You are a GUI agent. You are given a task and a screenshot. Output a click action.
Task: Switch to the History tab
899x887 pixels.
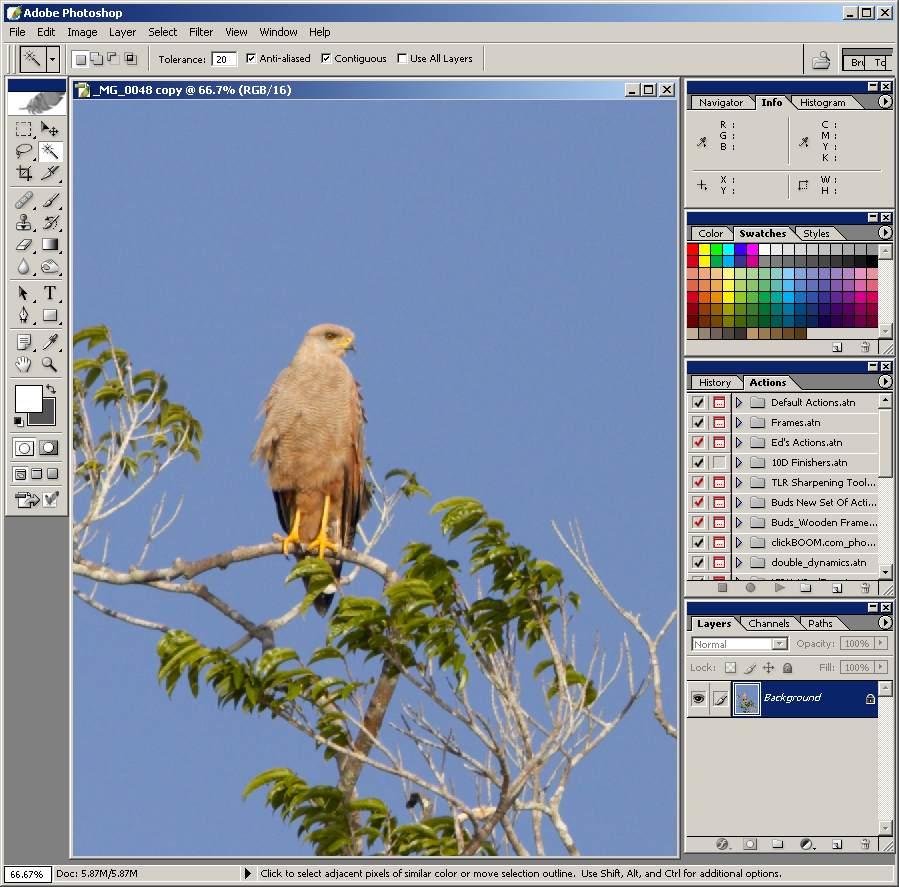pos(714,382)
